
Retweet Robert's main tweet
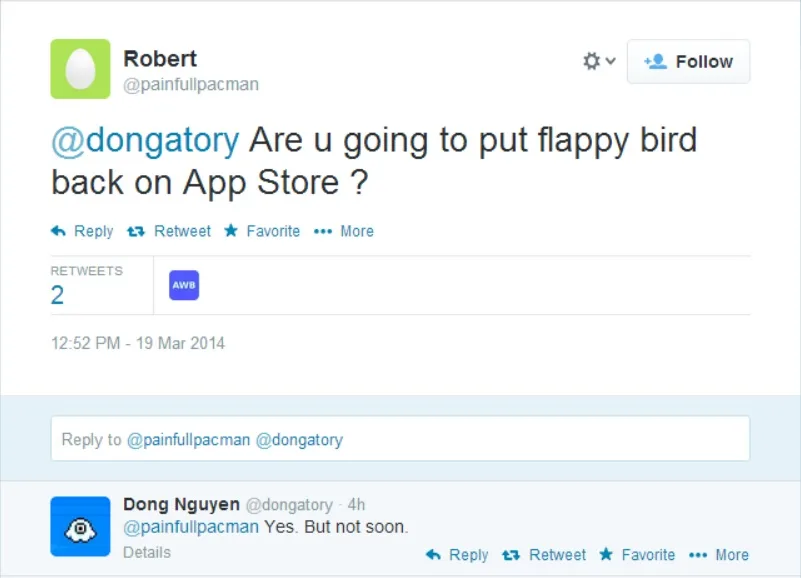tap(169, 231)
